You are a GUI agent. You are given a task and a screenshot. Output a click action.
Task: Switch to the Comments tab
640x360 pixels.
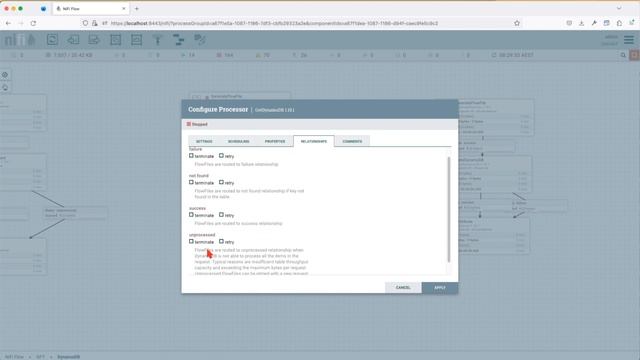(x=352, y=141)
